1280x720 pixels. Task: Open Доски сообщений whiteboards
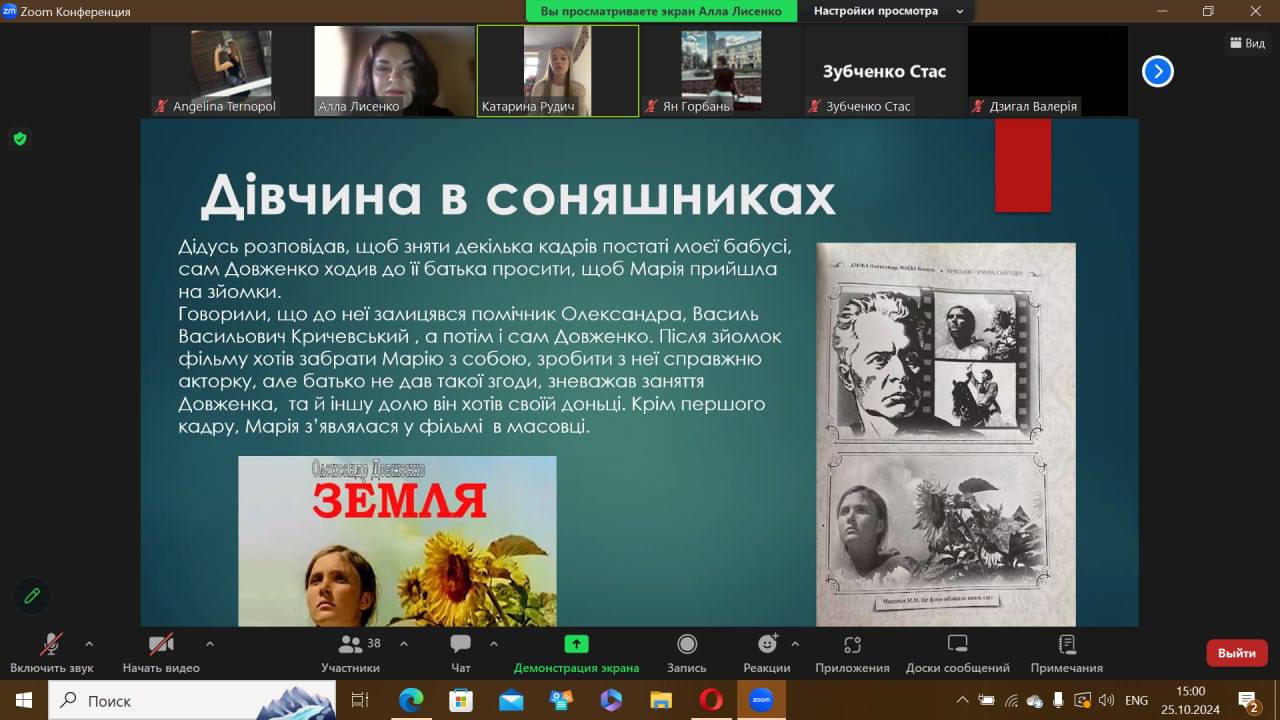(x=957, y=645)
